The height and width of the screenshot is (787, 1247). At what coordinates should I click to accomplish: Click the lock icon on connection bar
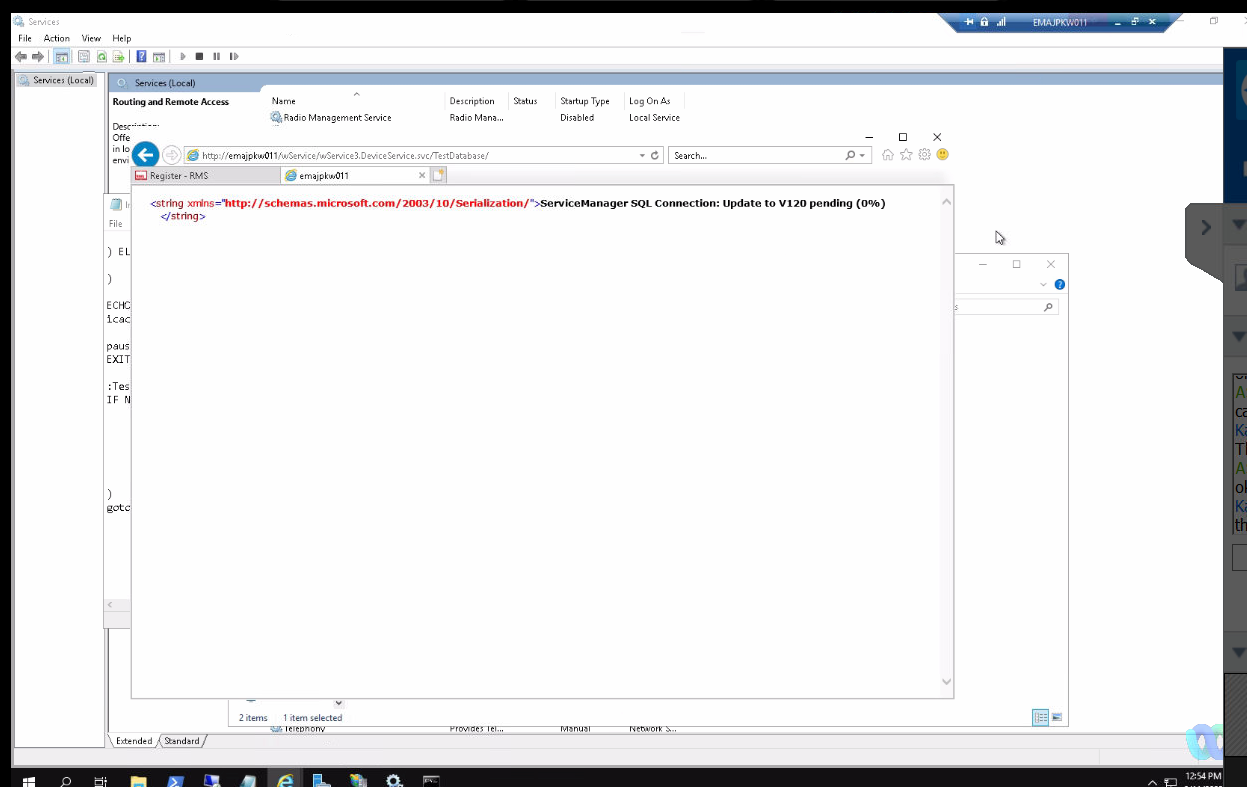[x=984, y=22]
